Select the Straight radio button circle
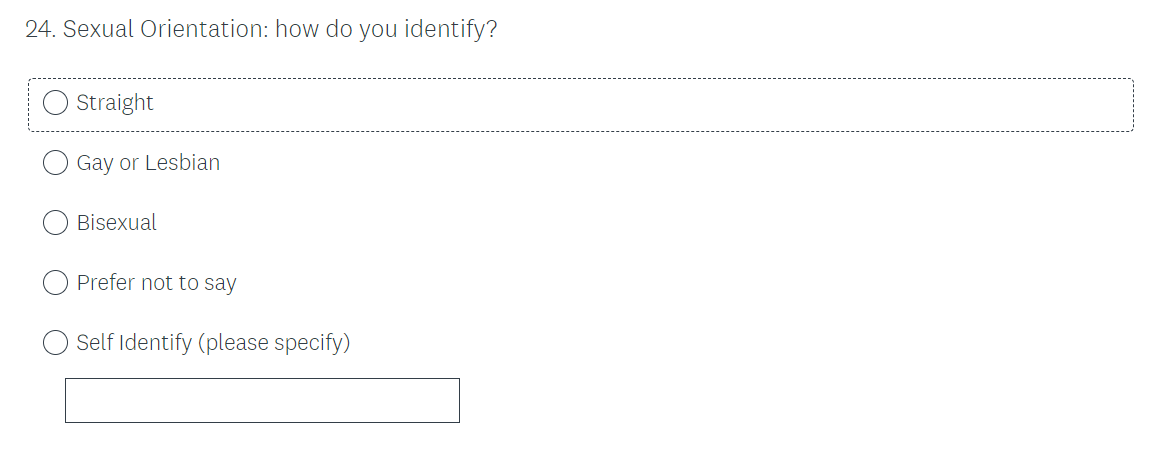The height and width of the screenshot is (468, 1151). pos(56,103)
